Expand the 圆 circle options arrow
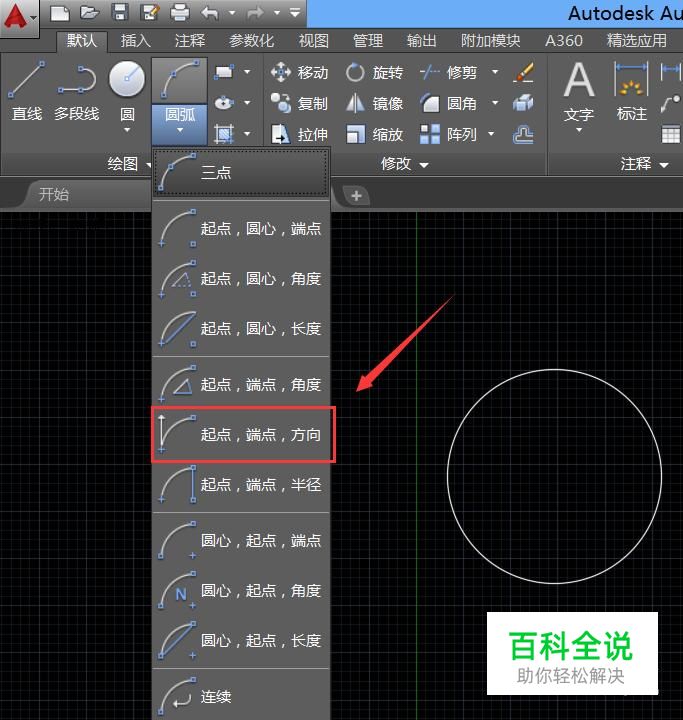 coord(127,130)
